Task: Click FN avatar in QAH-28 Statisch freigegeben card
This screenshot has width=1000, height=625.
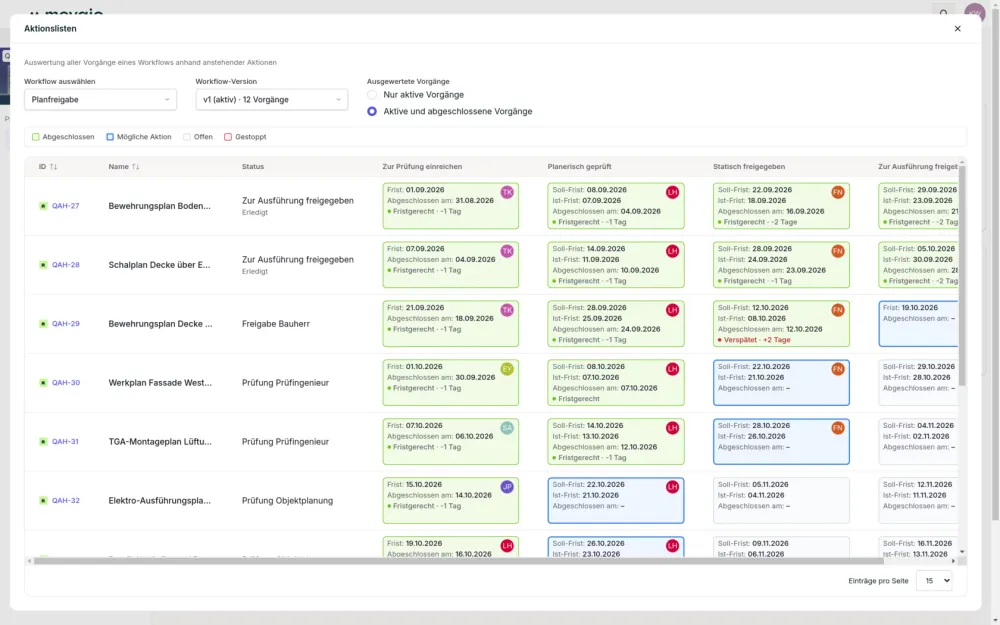Action: tap(837, 251)
